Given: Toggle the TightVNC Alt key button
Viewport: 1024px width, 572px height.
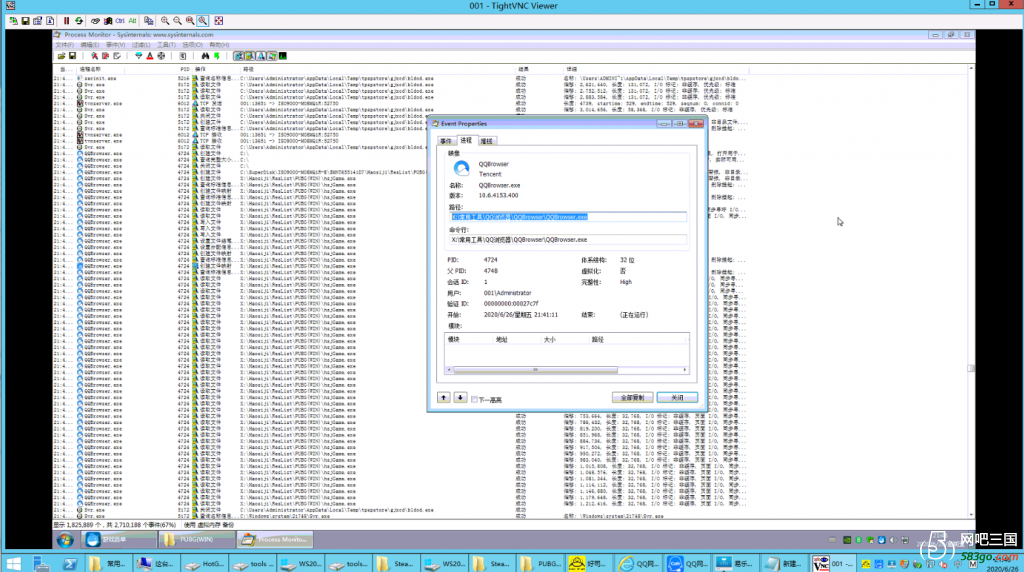Looking at the screenshot, I should pyautogui.click(x=133, y=21).
